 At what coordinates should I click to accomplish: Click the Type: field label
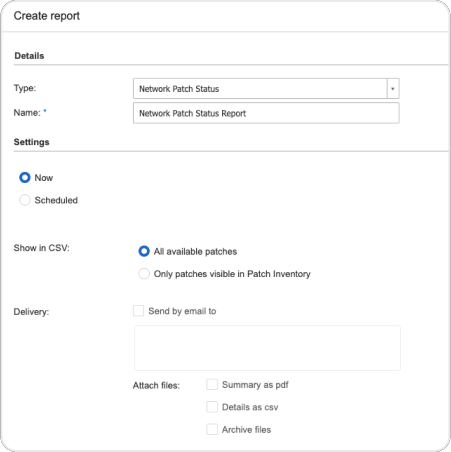point(25,88)
